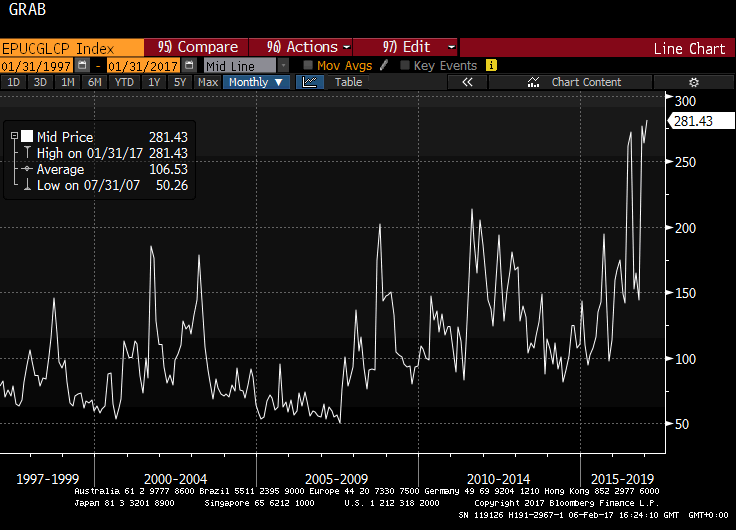This screenshot has width=736, height=530.
Task: Click the GRAB function title
Action: pos(27,9)
